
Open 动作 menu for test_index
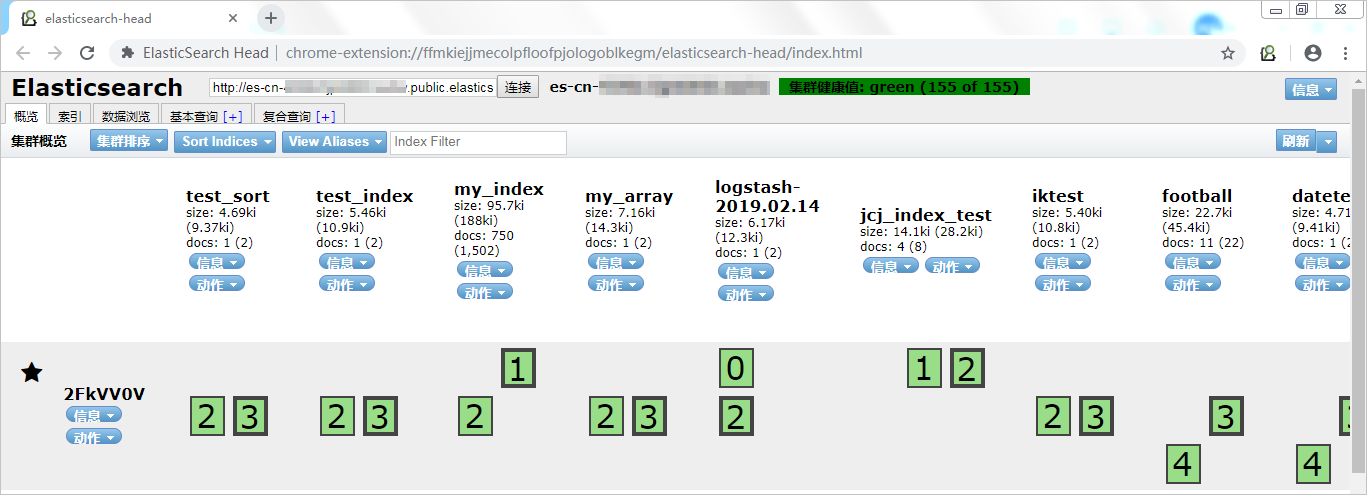click(347, 284)
